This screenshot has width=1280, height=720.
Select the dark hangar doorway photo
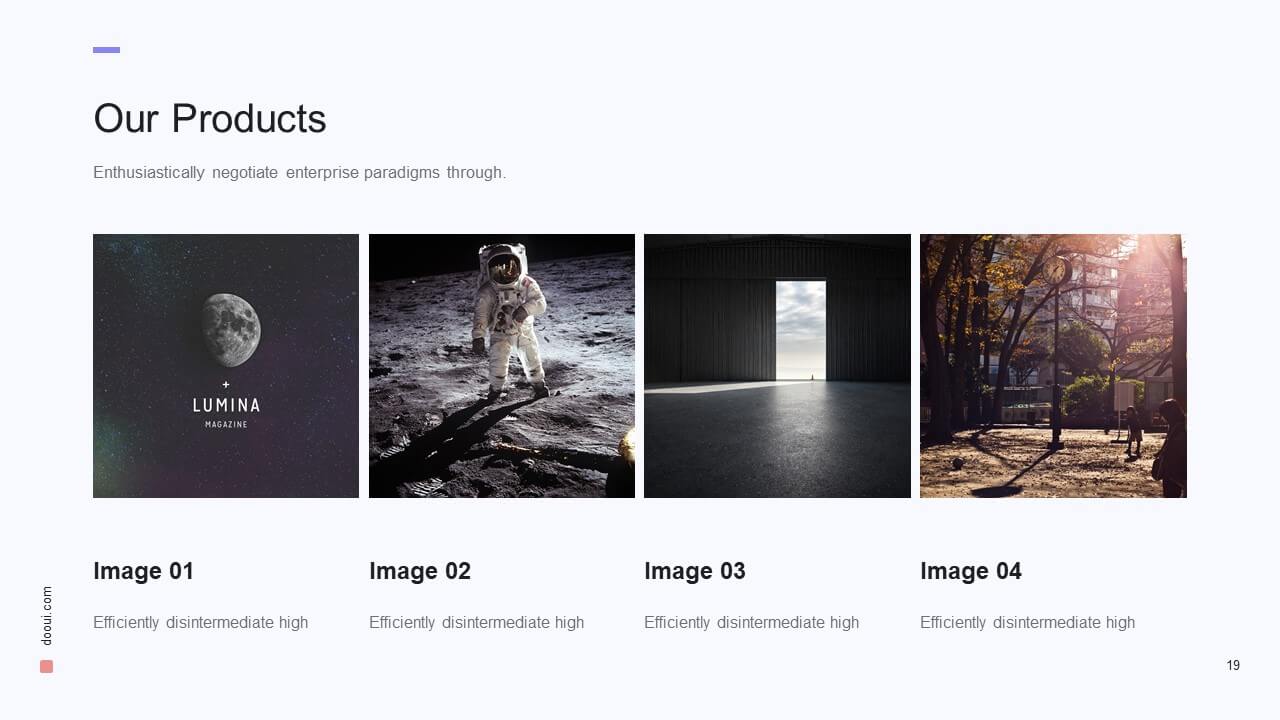click(777, 366)
